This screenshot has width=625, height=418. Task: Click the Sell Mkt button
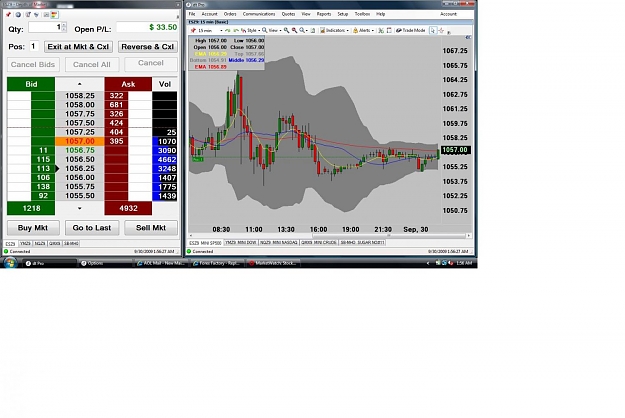pyautogui.click(x=151, y=228)
